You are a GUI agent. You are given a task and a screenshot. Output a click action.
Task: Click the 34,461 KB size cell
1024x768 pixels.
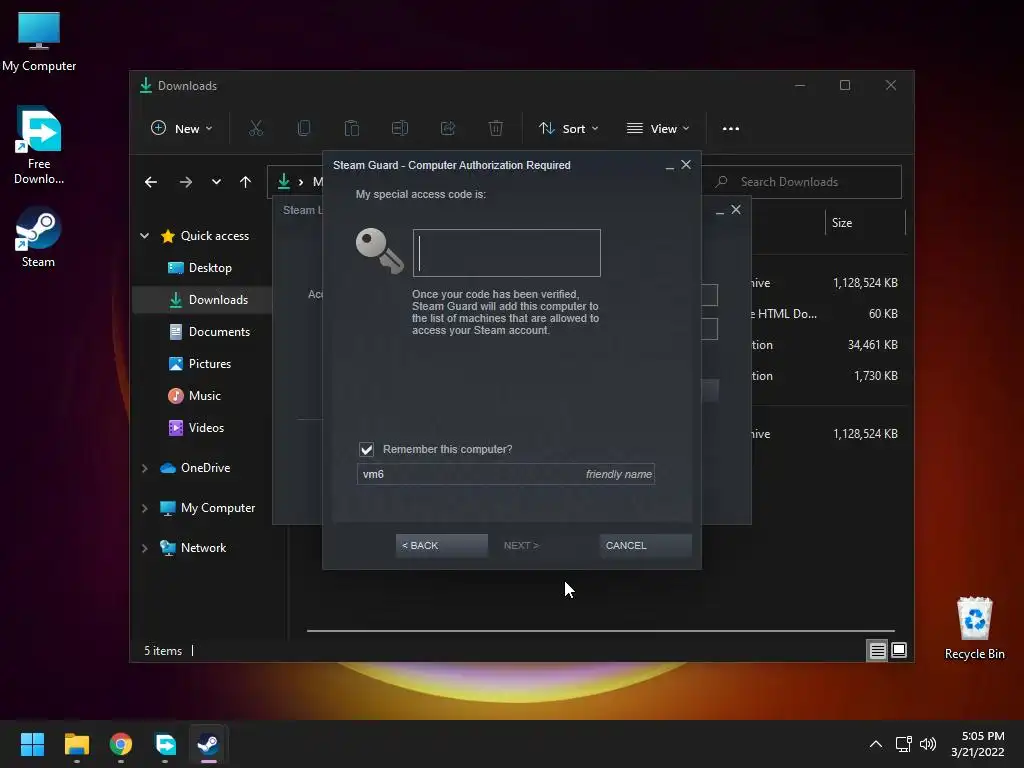[872, 345]
